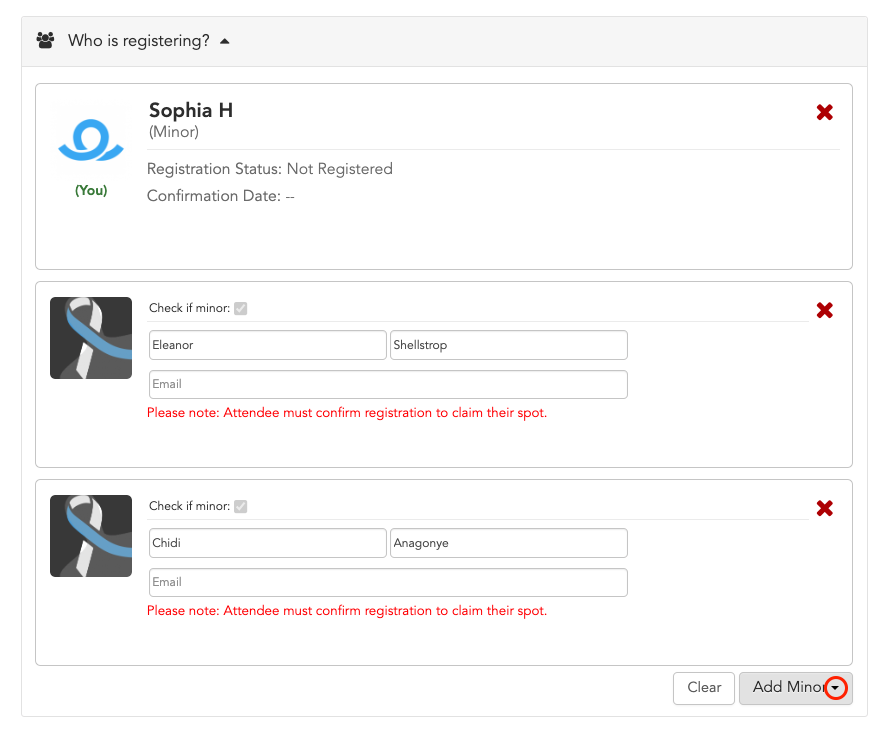Focus the first name field containing Eleanor
Screen dimensions: 883x733
click(267, 345)
